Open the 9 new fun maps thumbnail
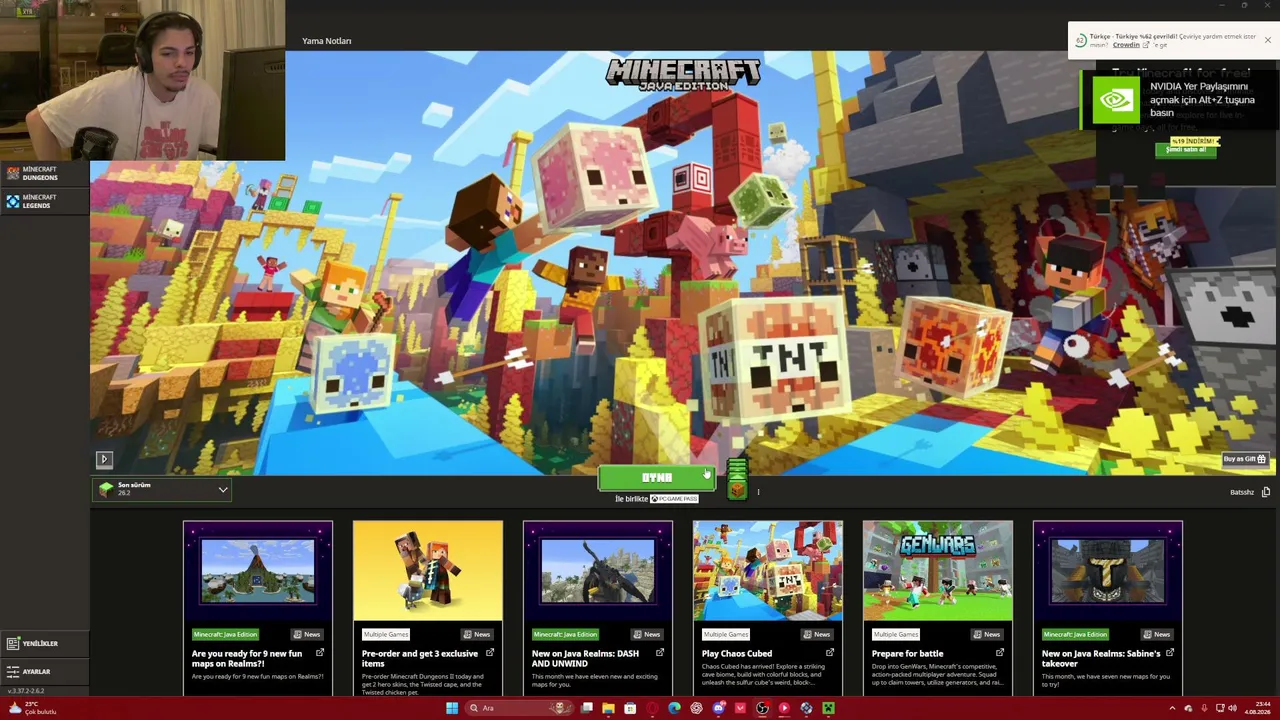Screen dimensions: 1280x720 (258, 572)
